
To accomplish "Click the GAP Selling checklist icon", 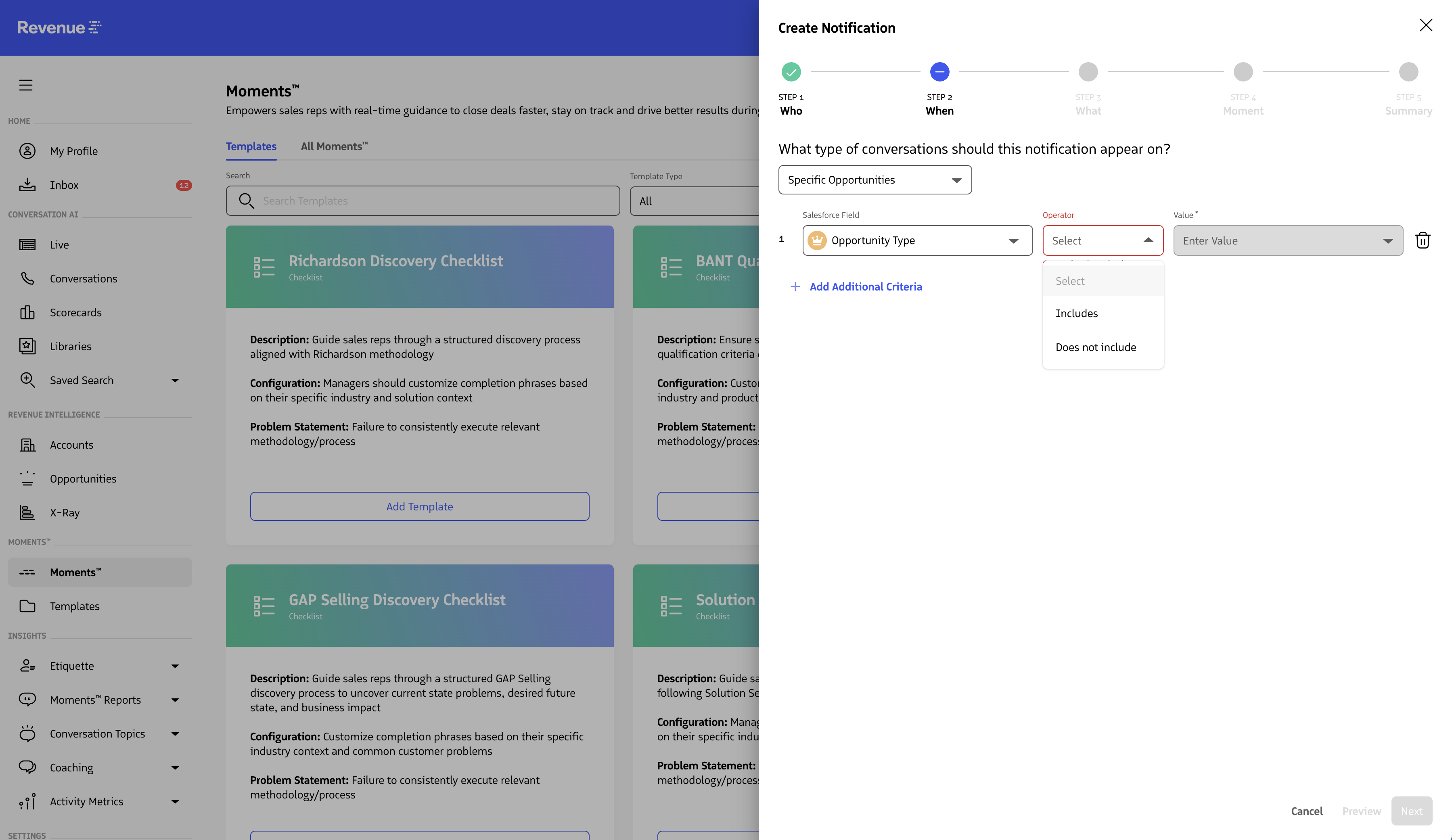I will [x=264, y=606].
